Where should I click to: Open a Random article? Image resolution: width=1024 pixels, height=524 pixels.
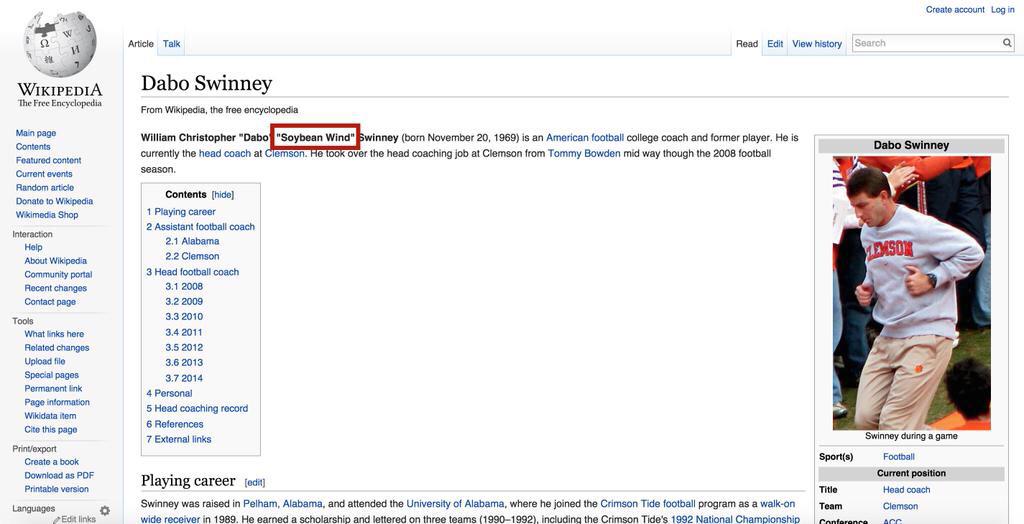coord(44,188)
